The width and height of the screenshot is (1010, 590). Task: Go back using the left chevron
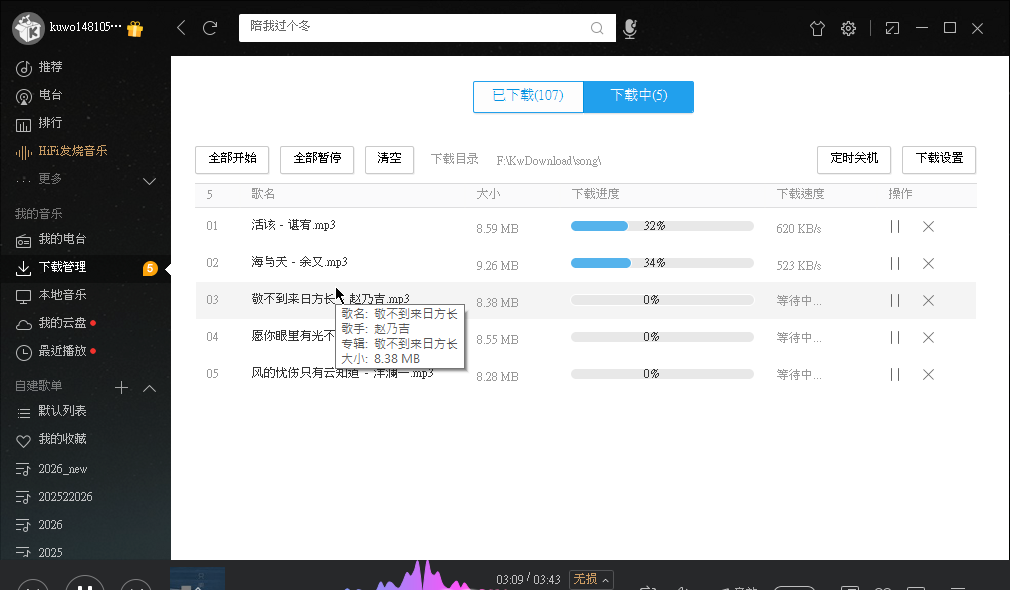tap(181, 28)
